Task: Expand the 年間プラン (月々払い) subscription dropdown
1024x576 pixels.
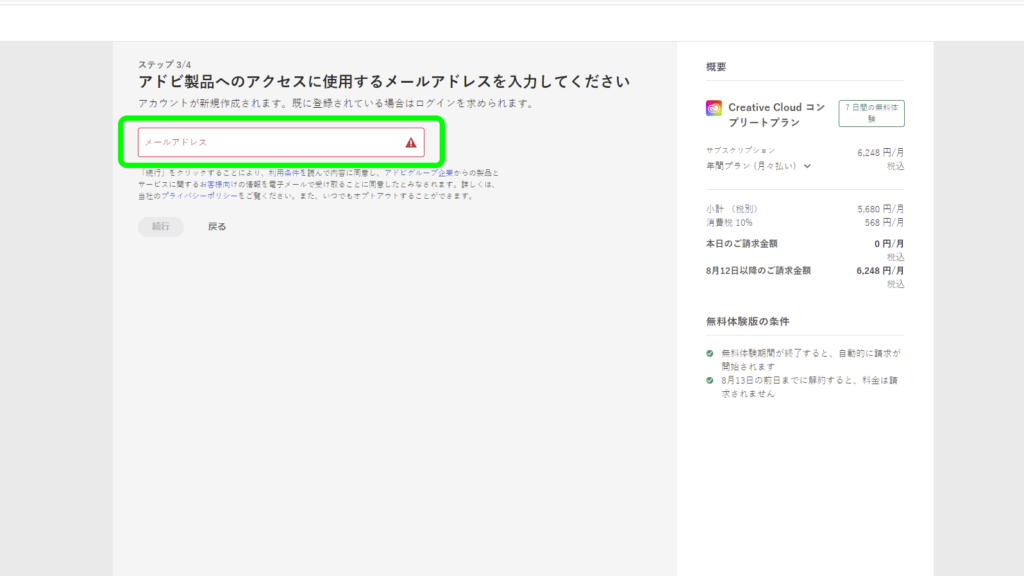Action: [x=759, y=166]
